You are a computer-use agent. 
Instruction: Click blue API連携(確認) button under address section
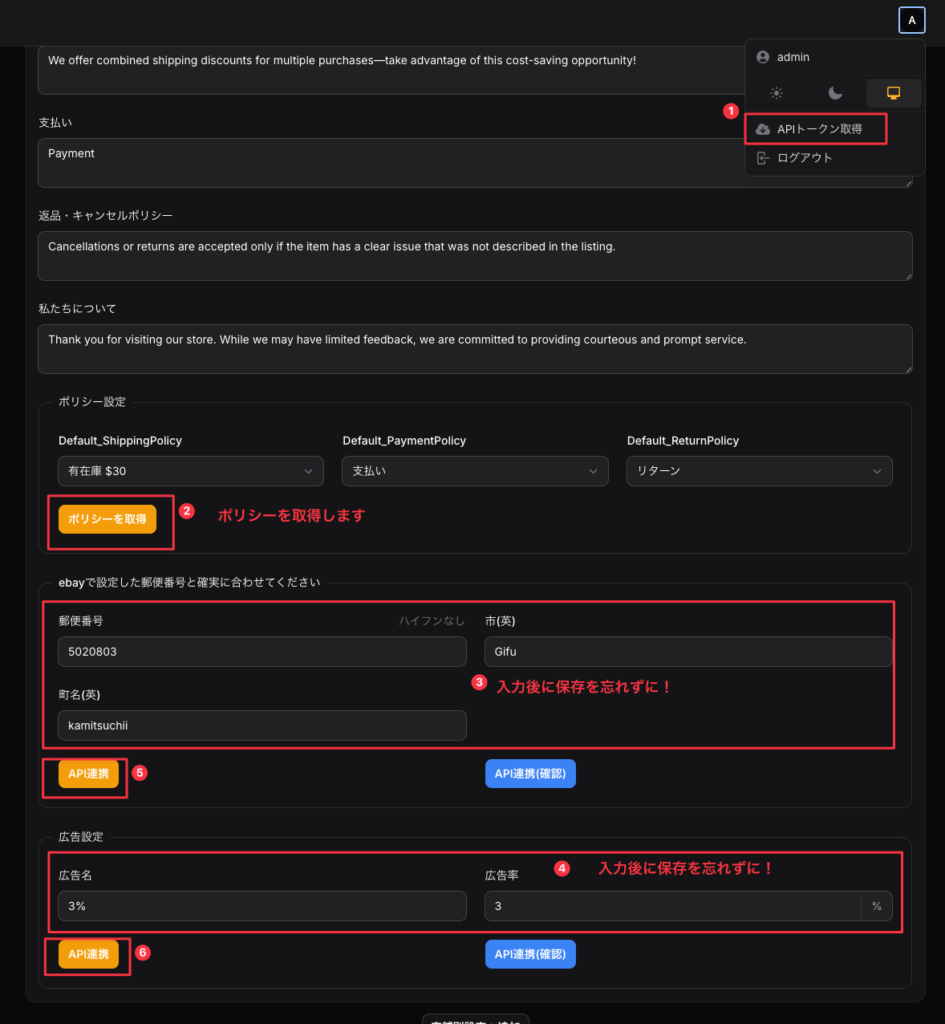click(x=530, y=774)
